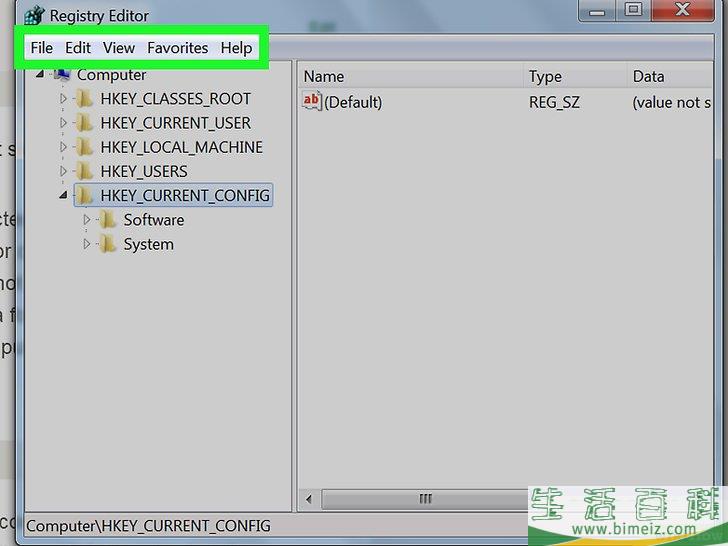728x546 pixels.
Task: Minimize the Registry Editor window
Action: [597, 10]
